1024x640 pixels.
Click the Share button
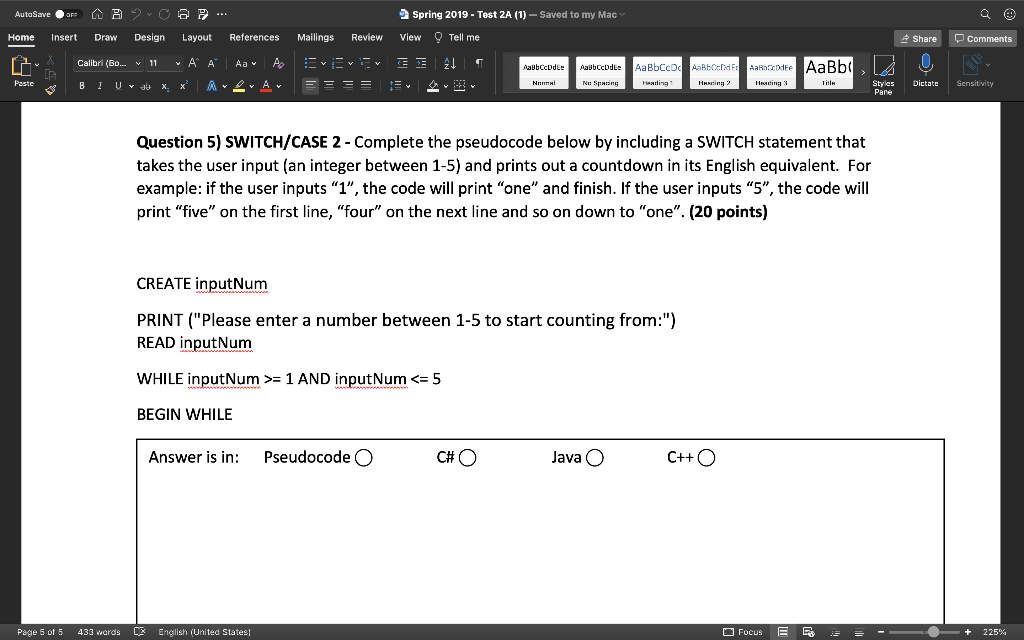pos(917,37)
